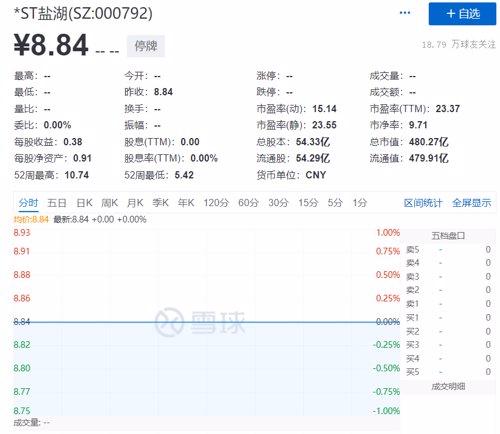Show the 30分 interval chart
This screenshot has height=434, width=500.
point(278,203)
